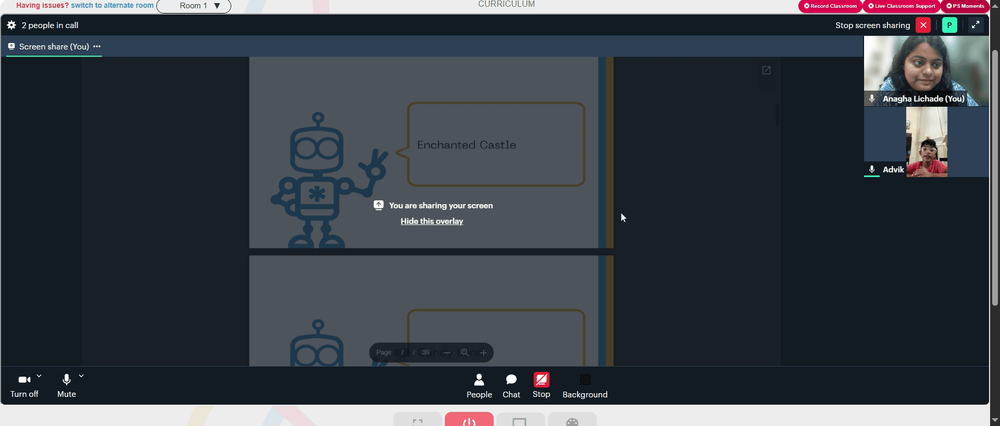The width and height of the screenshot is (1000, 426).
Task: Click the Stop screen sharing label
Action: click(872, 26)
